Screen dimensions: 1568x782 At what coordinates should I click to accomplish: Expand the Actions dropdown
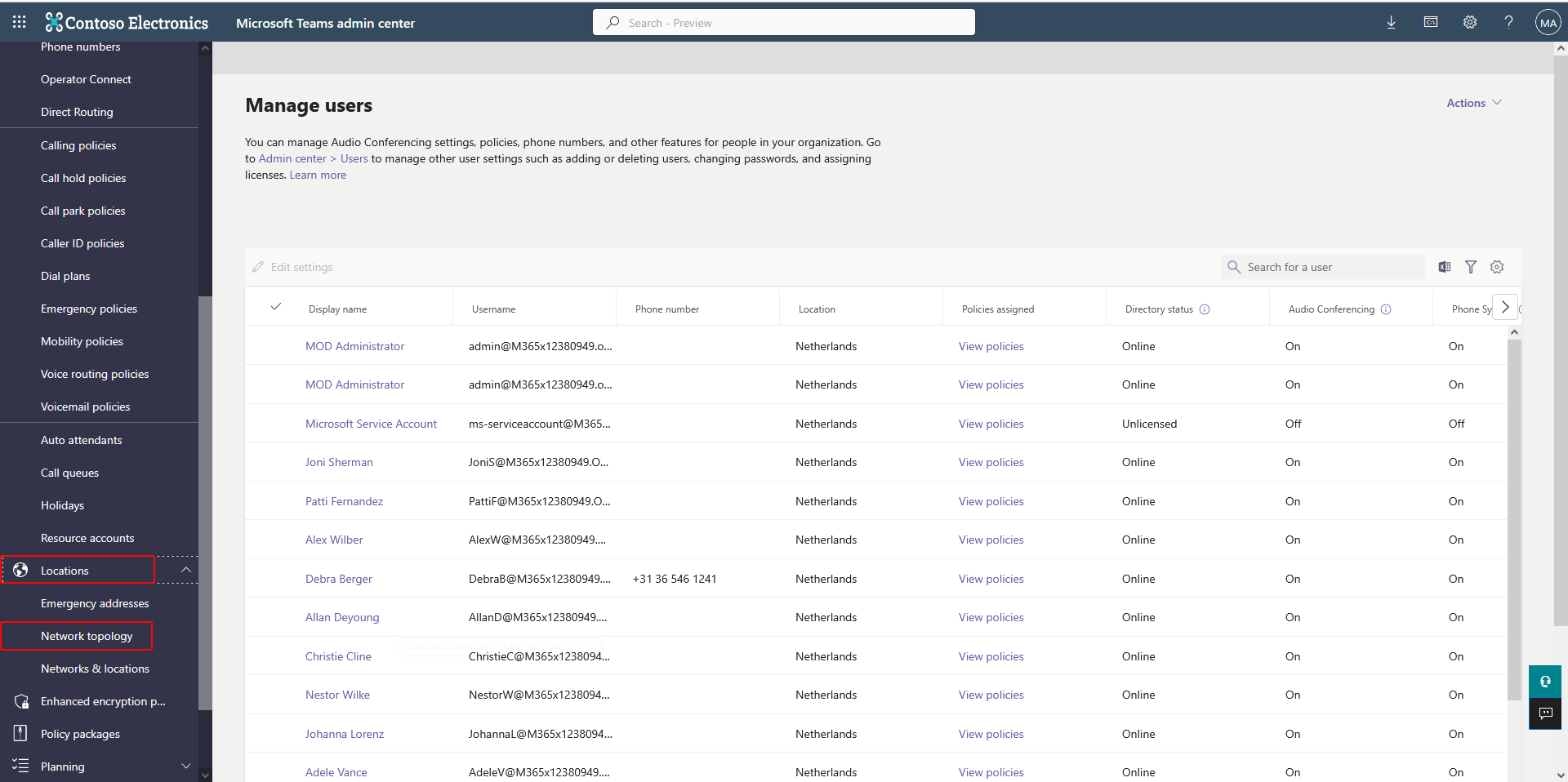[x=1474, y=103]
